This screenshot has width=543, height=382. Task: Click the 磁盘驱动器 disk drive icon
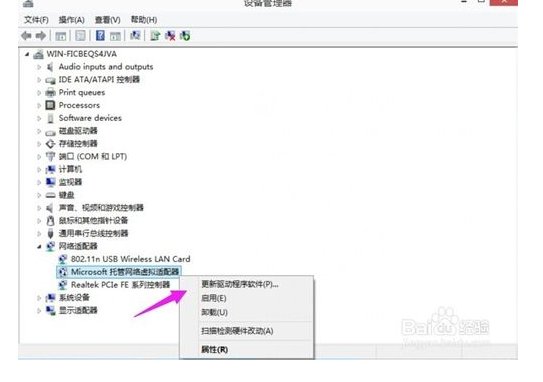(x=51, y=132)
